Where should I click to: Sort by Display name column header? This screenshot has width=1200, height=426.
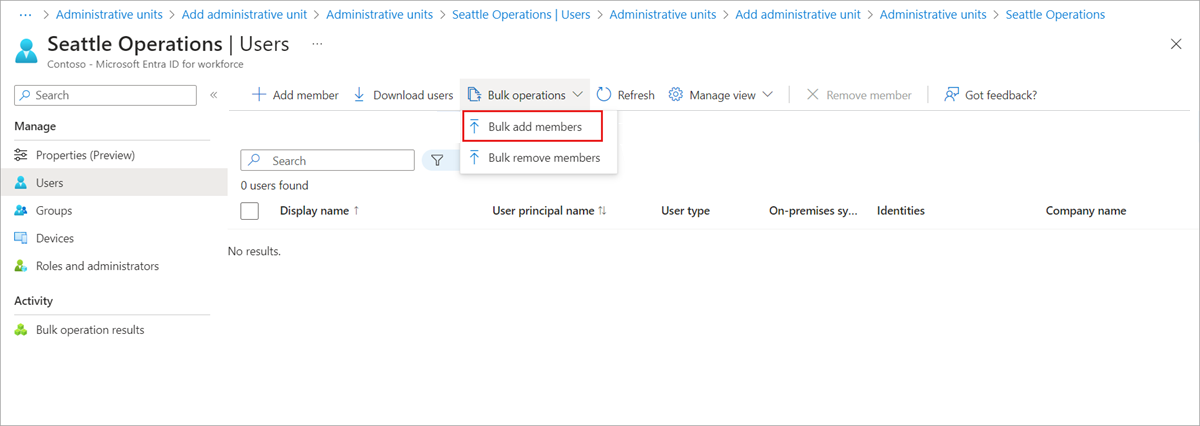[319, 211]
